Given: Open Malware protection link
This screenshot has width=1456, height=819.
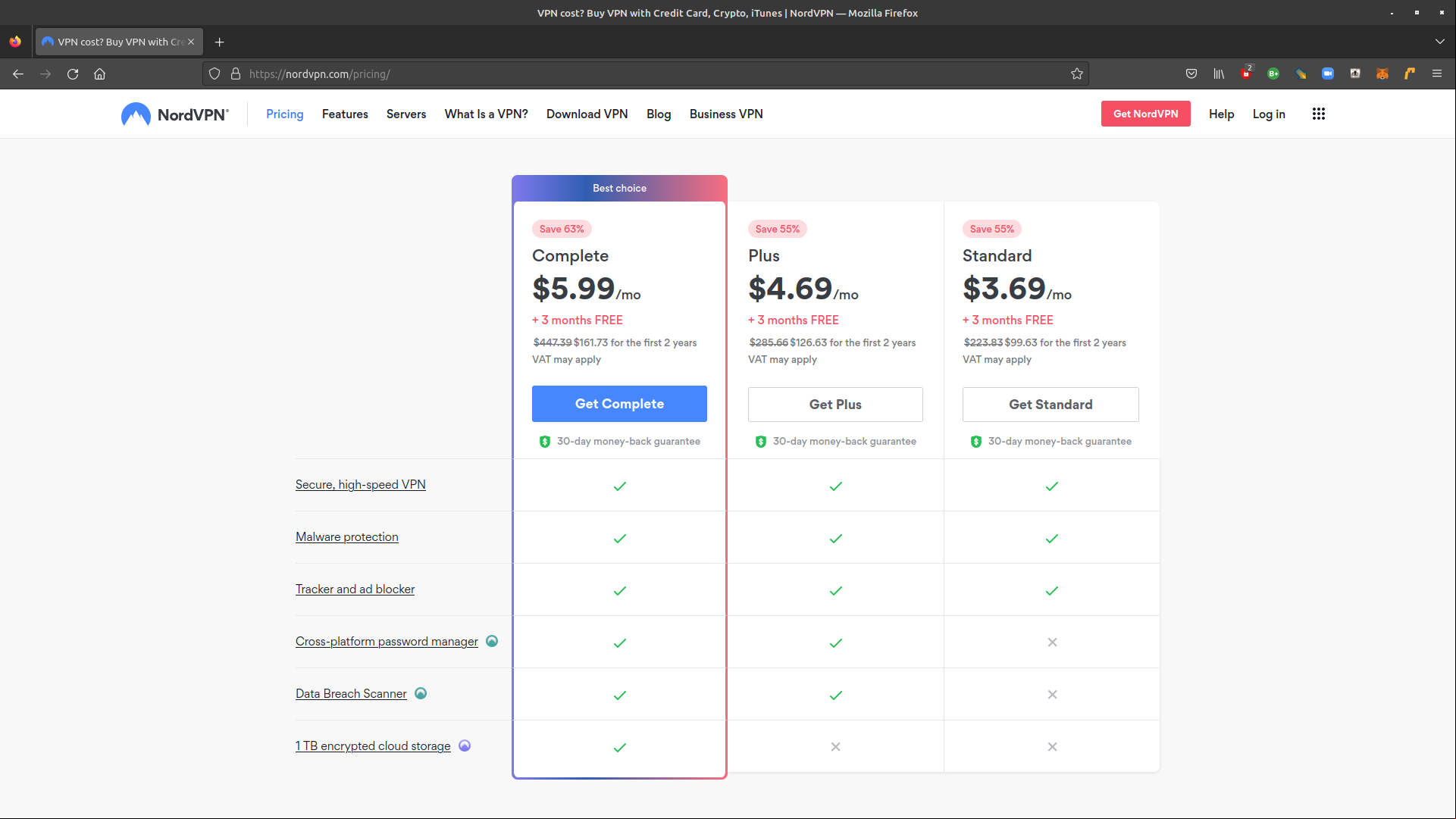Looking at the screenshot, I should (x=347, y=537).
